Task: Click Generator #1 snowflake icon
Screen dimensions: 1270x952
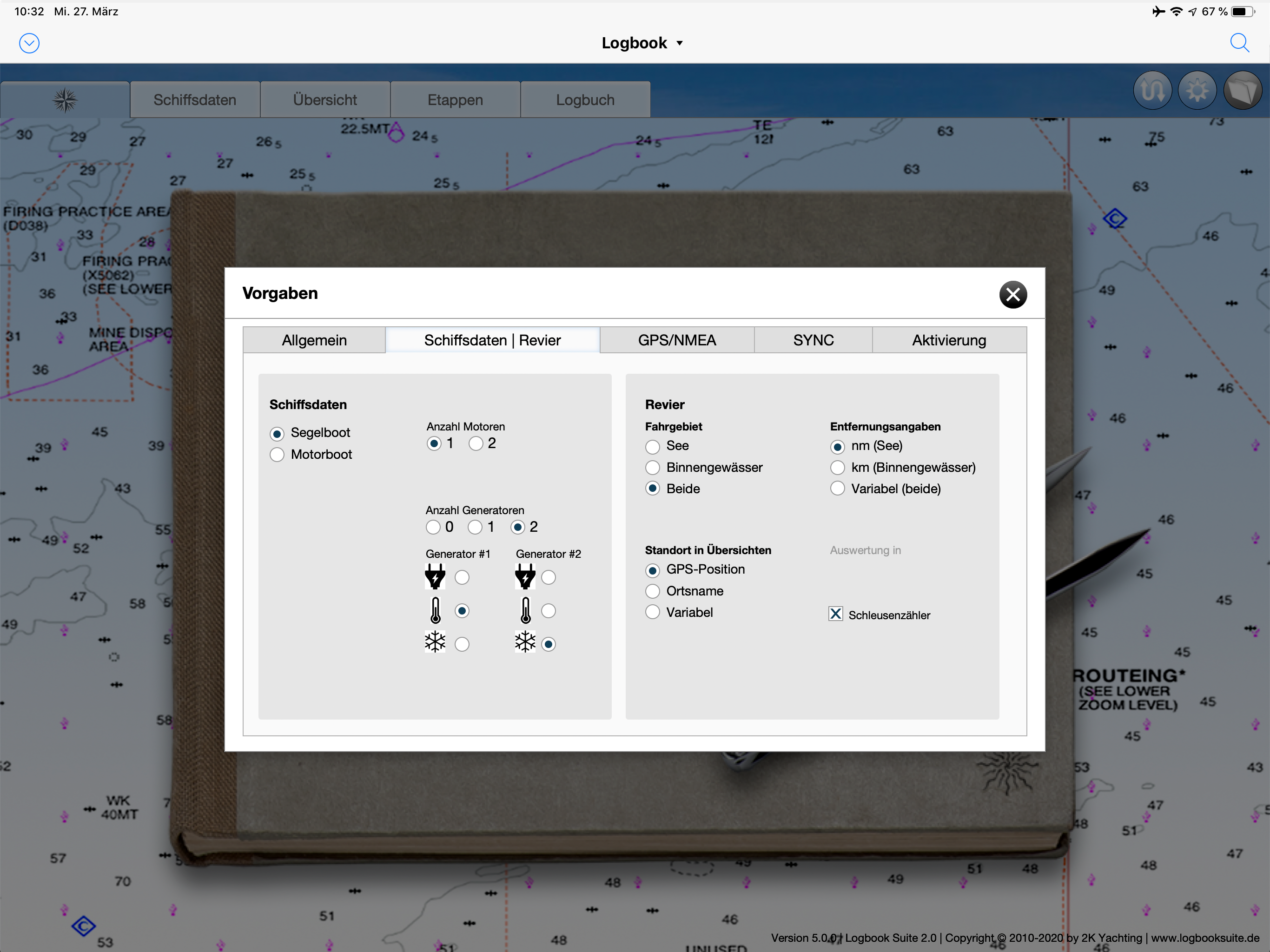Action: tap(435, 642)
